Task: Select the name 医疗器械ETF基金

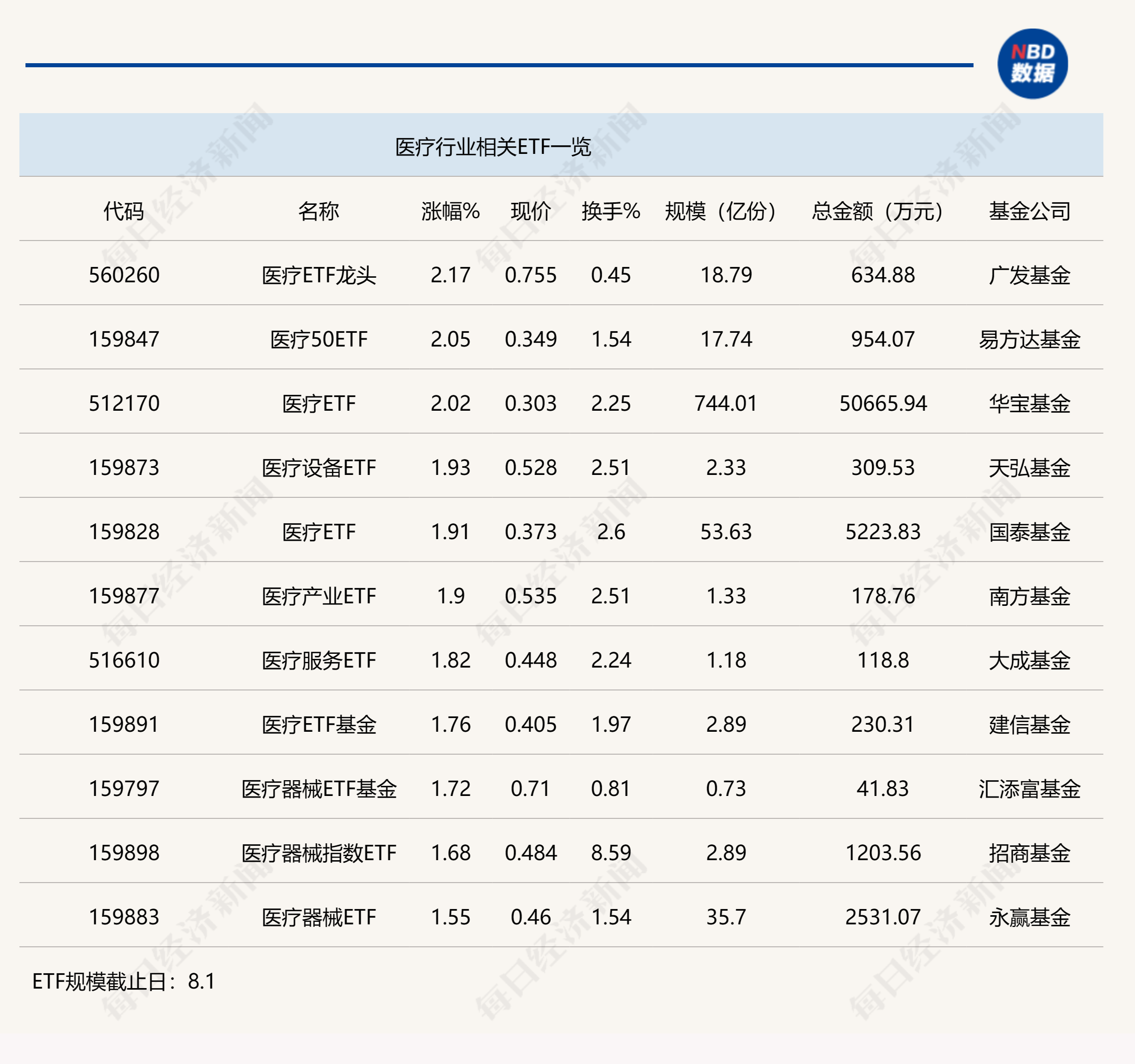Action: coord(318,789)
